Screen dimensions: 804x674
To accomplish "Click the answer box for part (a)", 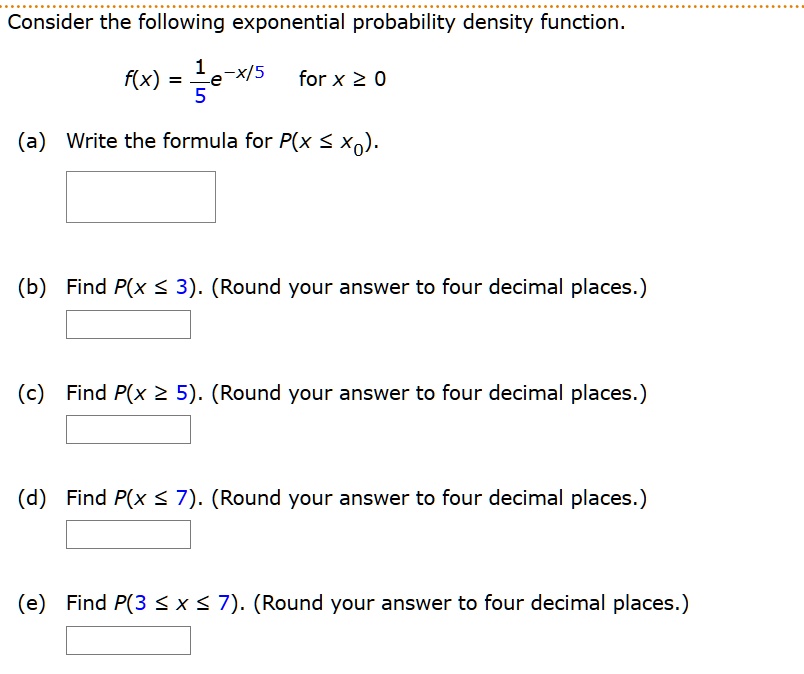I will click(140, 196).
